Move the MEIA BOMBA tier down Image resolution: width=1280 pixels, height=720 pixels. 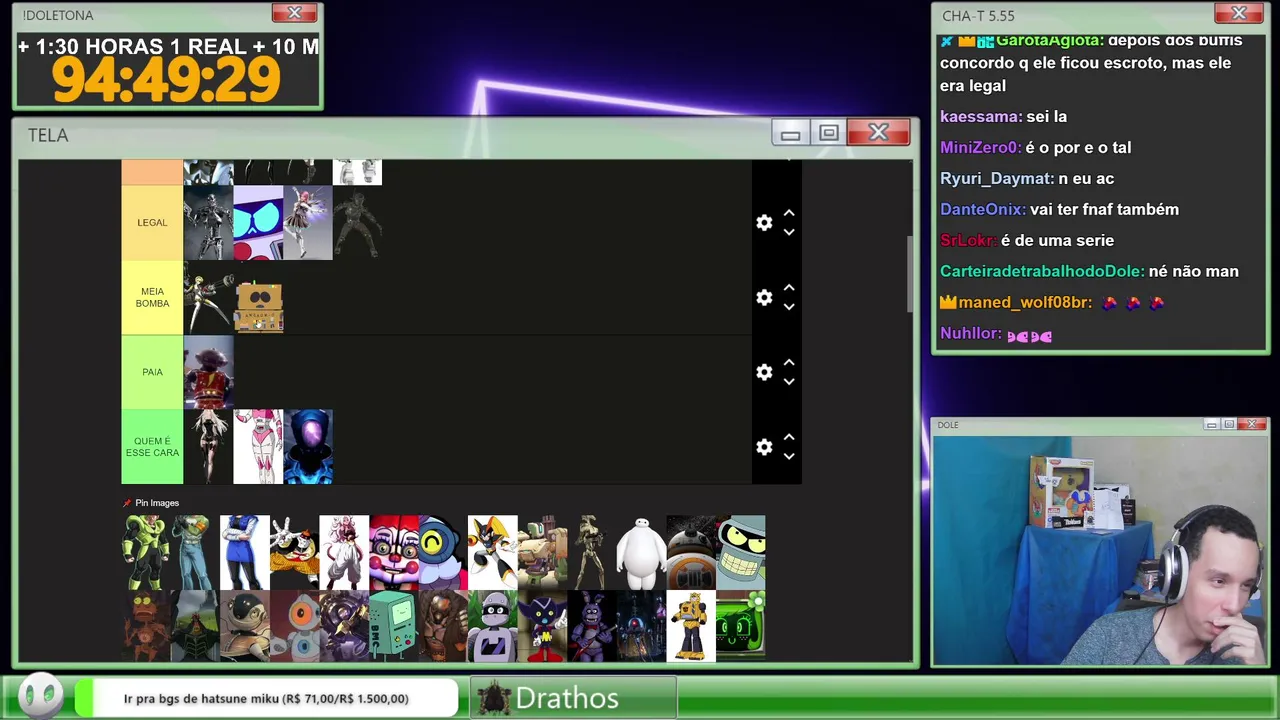point(789,307)
